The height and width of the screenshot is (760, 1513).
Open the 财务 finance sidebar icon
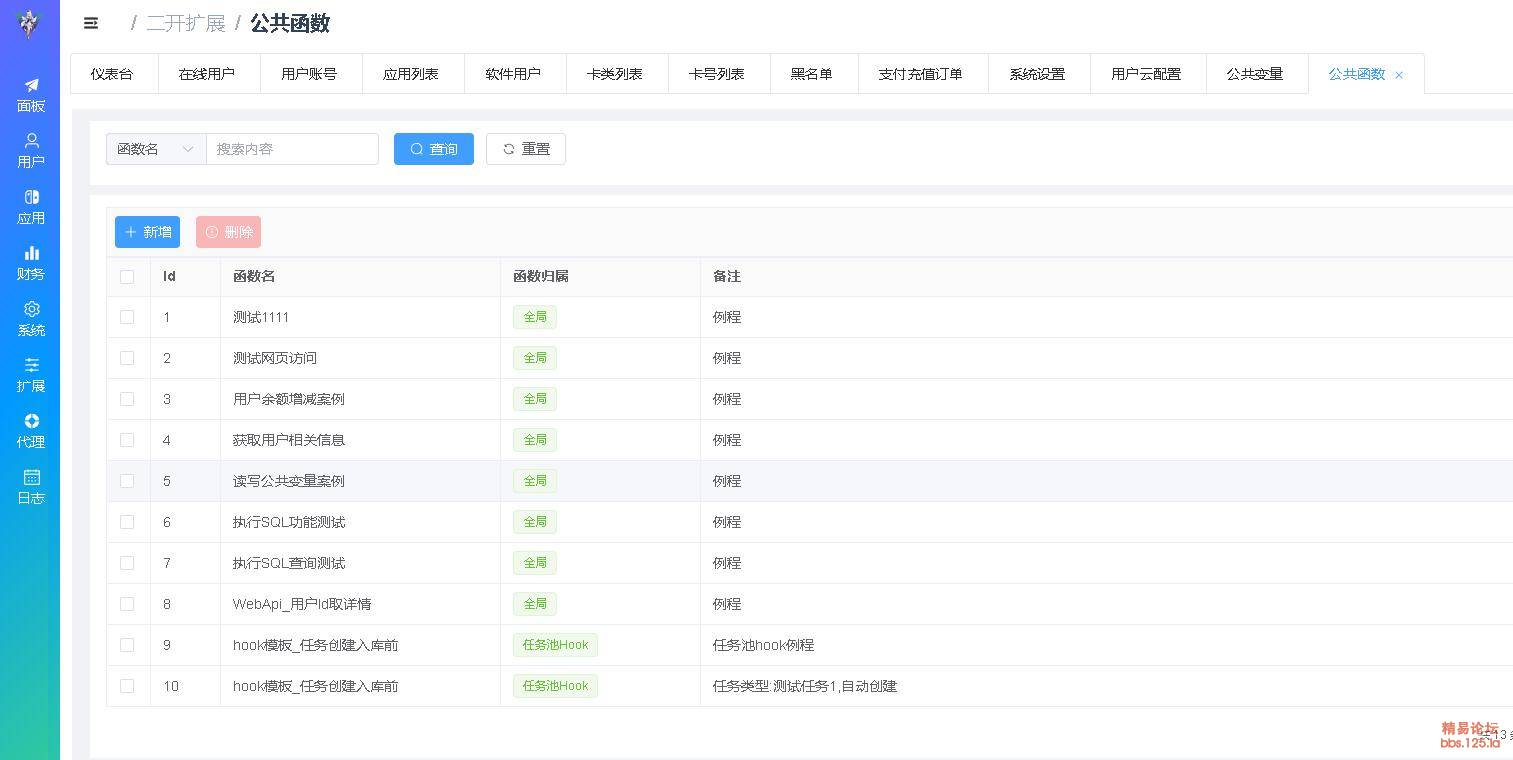tap(31, 262)
